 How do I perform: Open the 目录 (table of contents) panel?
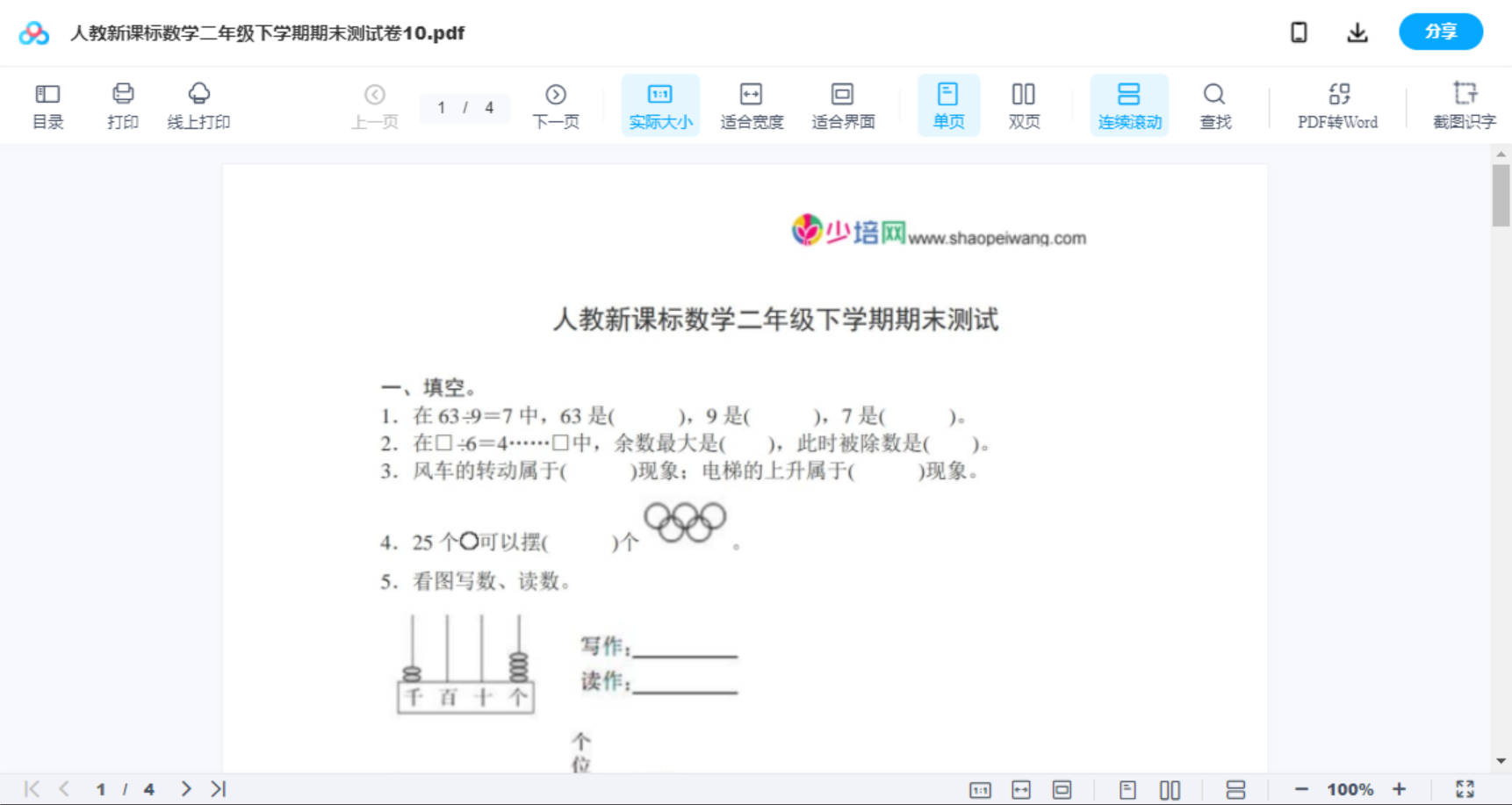click(47, 104)
